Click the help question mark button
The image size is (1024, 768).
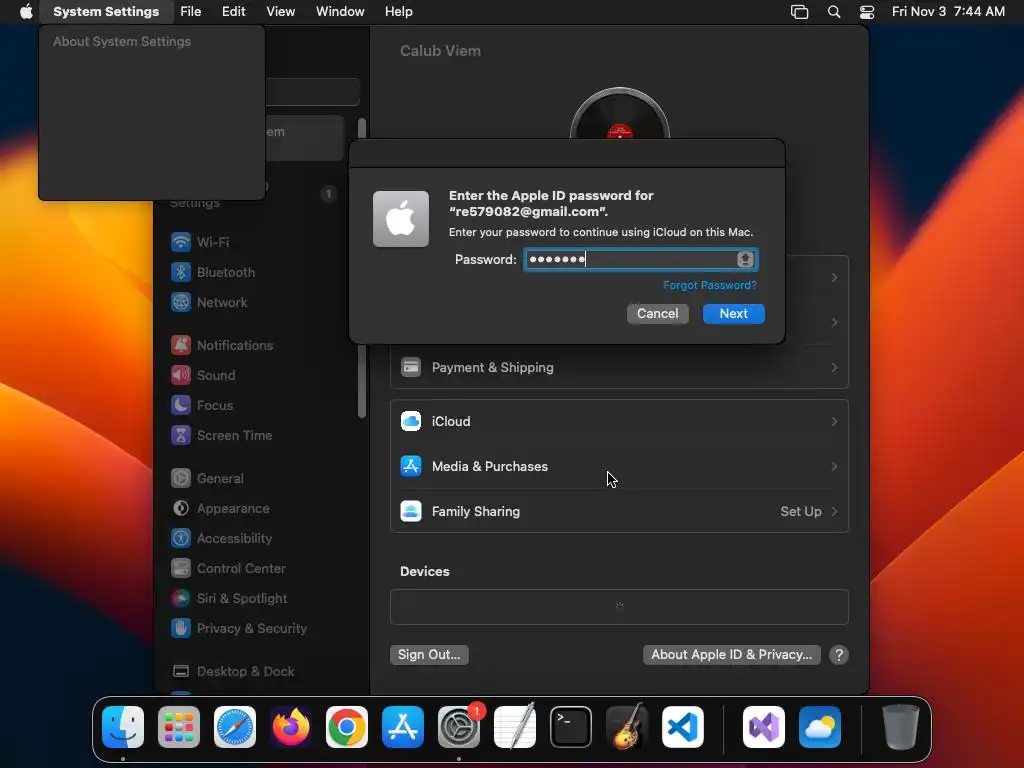coord(839,654)
